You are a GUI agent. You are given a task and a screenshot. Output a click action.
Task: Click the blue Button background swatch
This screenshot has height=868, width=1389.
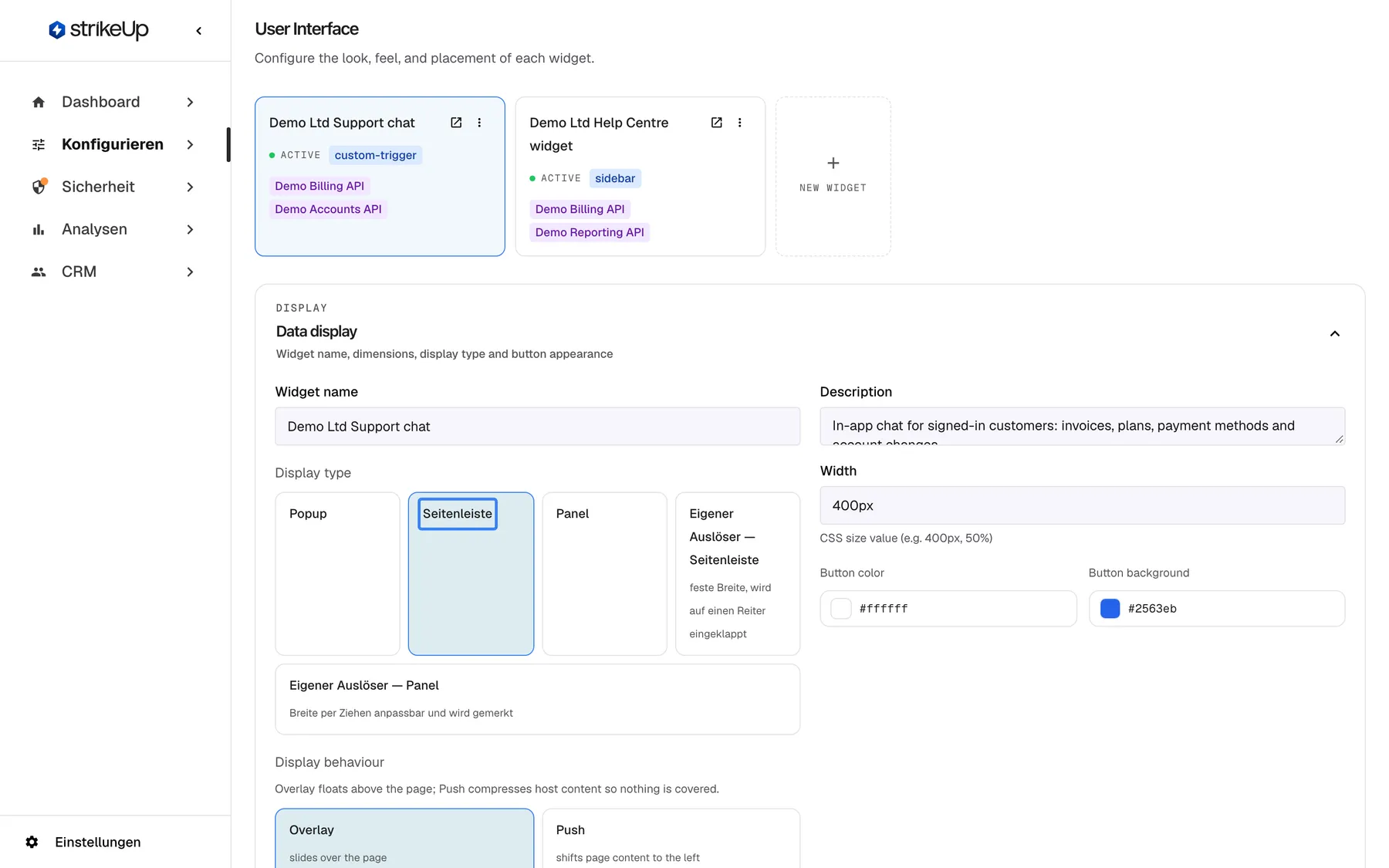click(1110, 609)
